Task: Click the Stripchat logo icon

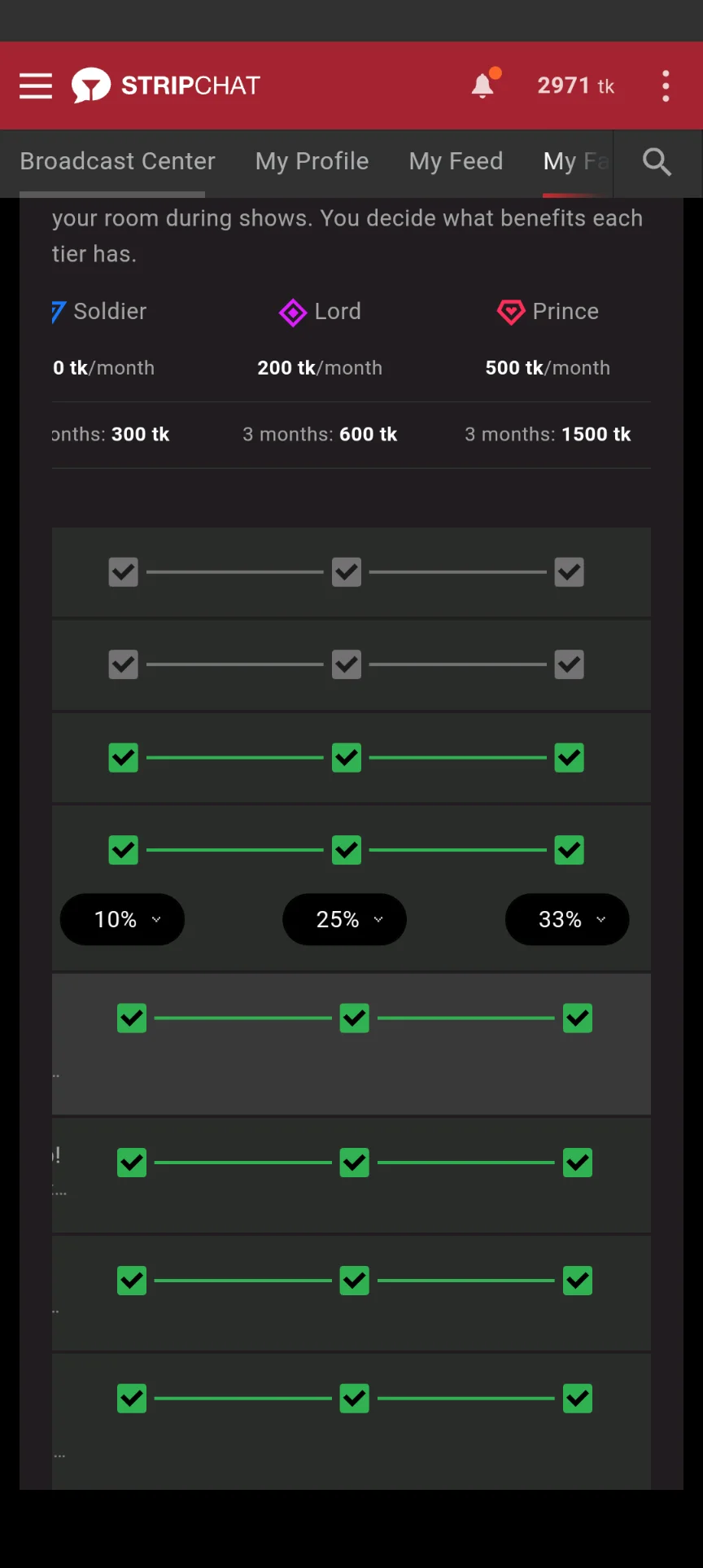Action: [90, 85]
